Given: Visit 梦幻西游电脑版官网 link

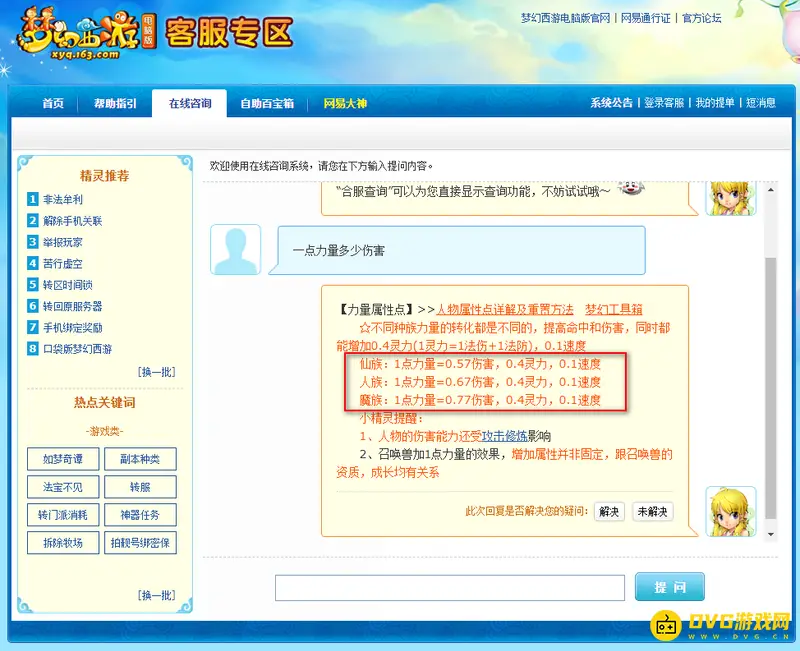Looking at the screenshot, I should (x=565, y=18).
